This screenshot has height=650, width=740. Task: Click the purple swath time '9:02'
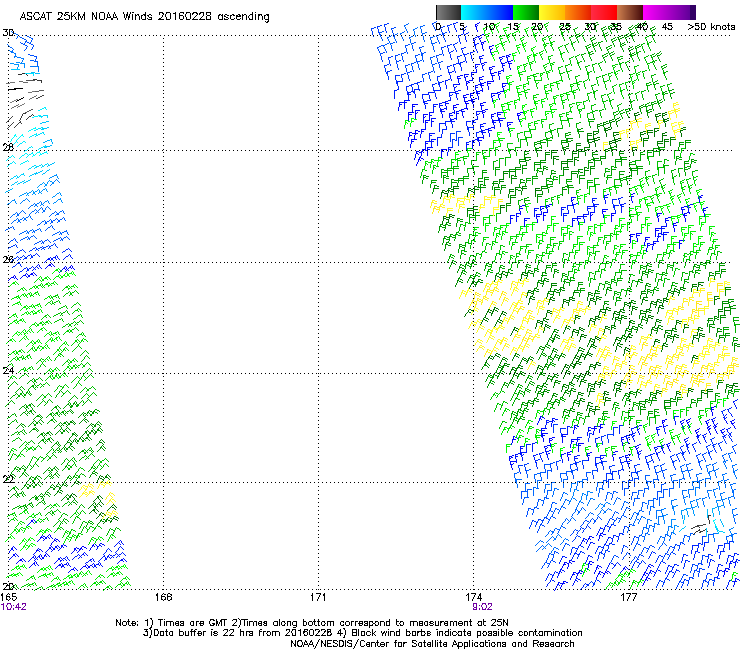pos(482,607)
